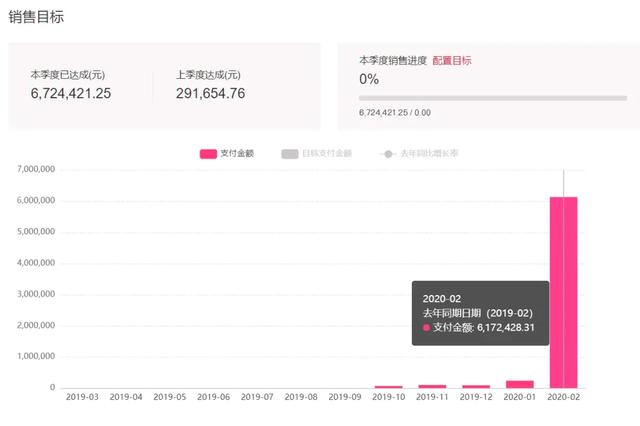Click the 2019-12 bar

pos(476,386)
